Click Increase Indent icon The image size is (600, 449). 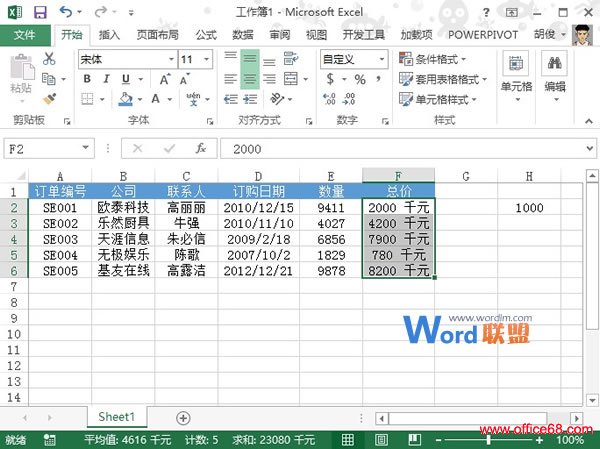pos(250,100)
